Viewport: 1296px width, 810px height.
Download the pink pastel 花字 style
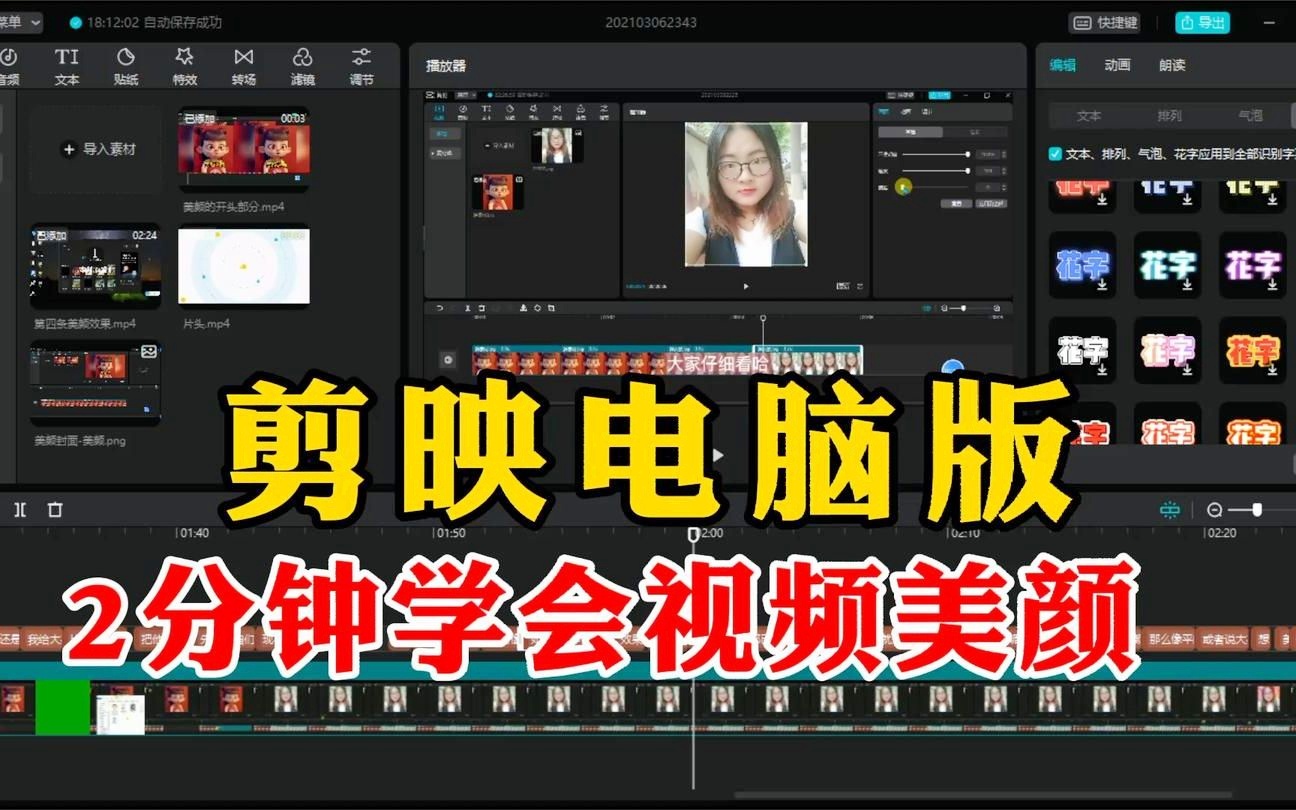point(1186,371)
